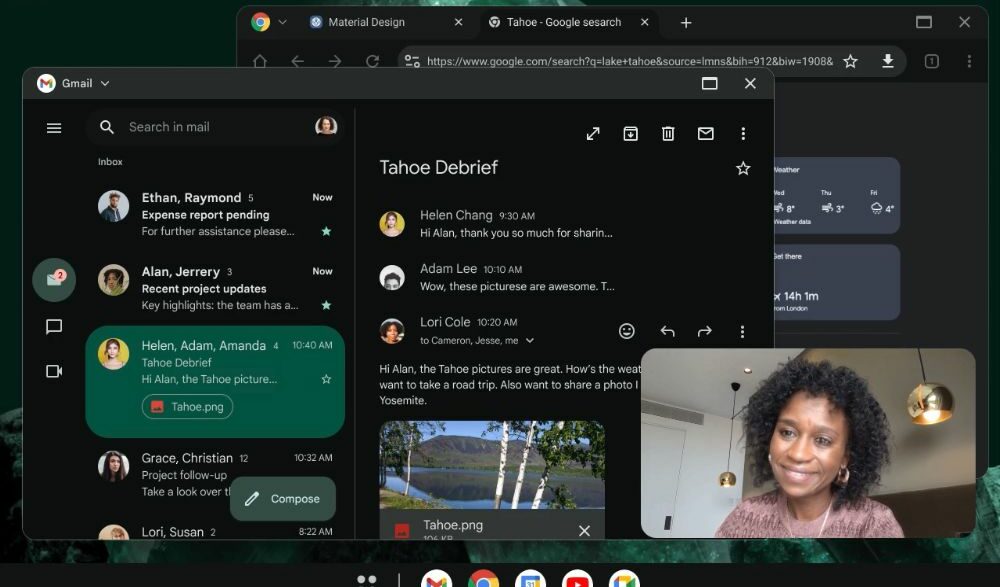Open the Gmail app title dropdown
1000x587 pixels.
click(x=105, y=84)
